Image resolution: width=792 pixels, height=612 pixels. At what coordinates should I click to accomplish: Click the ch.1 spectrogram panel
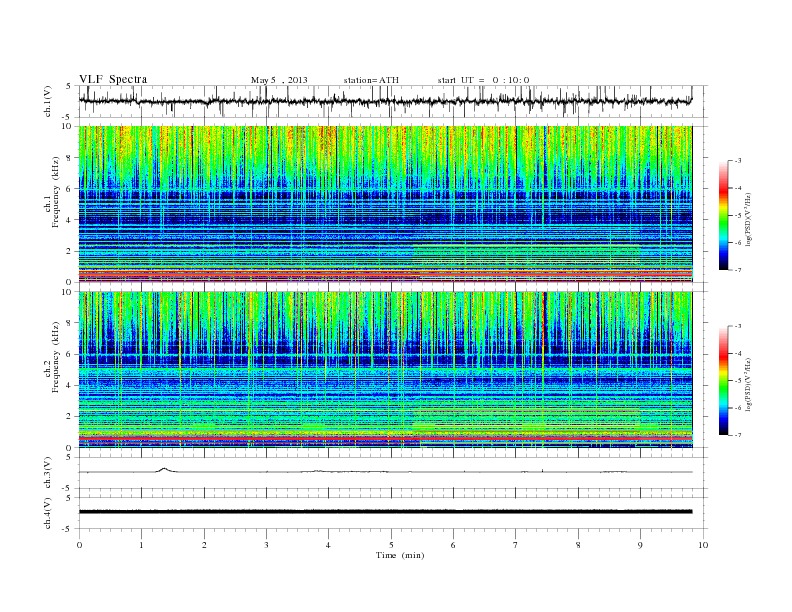[x=386, y=204]
